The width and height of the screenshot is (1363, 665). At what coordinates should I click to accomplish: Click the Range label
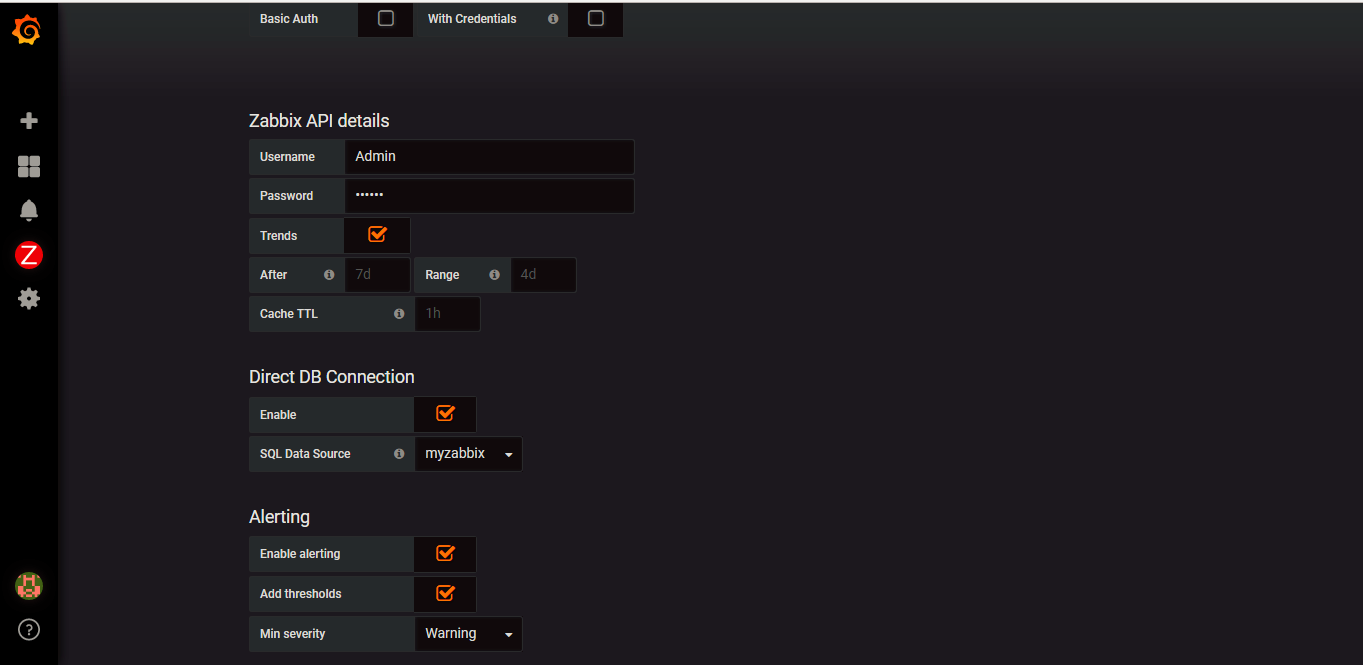tap(442, 275)
